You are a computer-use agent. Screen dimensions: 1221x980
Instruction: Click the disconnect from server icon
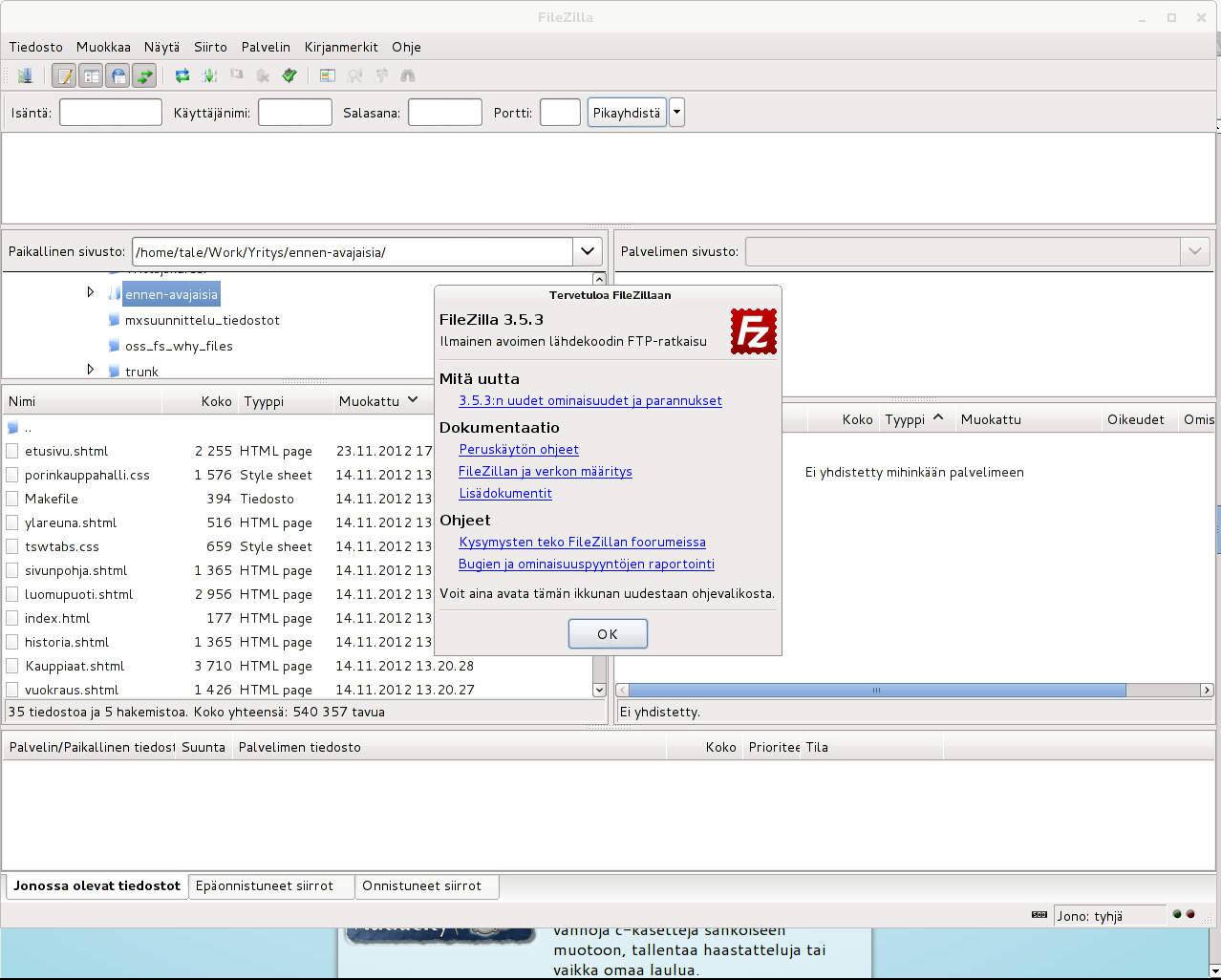tap(263, 75)
